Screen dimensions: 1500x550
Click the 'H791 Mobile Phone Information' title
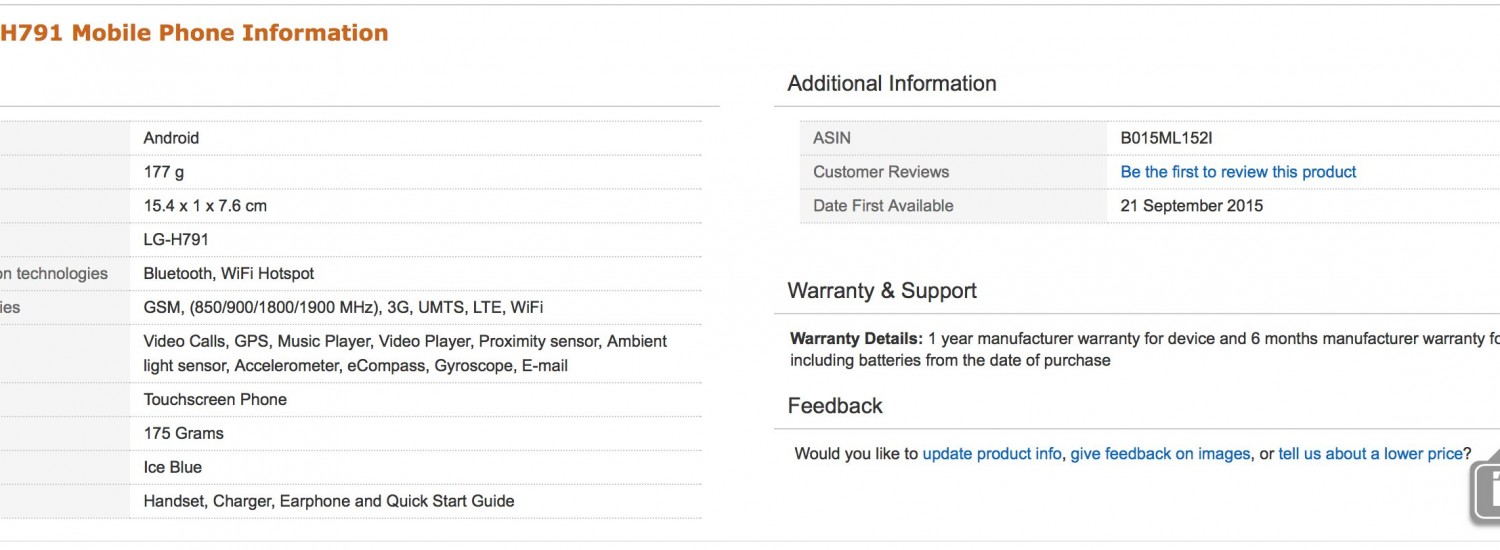click(x=194, y=33)
